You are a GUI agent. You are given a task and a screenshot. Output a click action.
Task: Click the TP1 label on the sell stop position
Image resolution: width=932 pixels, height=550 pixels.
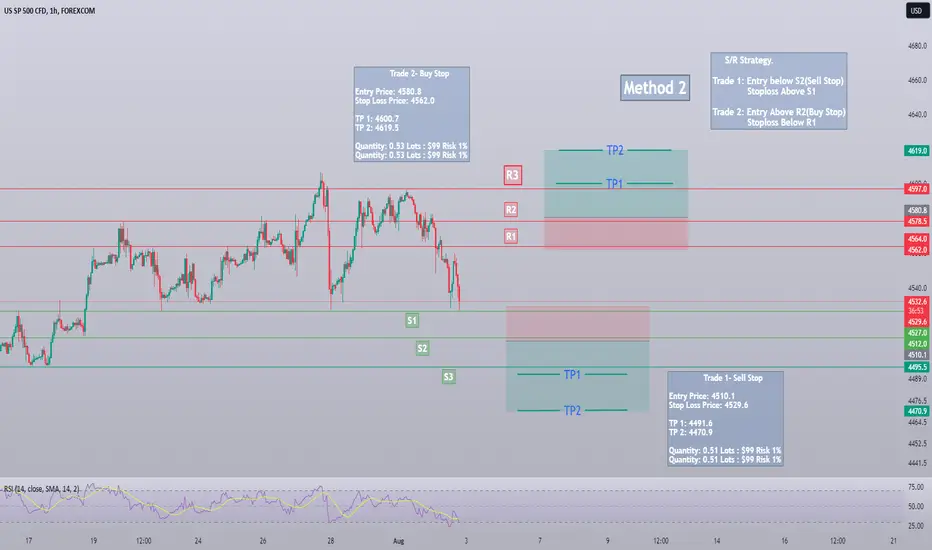coord(572,375)
